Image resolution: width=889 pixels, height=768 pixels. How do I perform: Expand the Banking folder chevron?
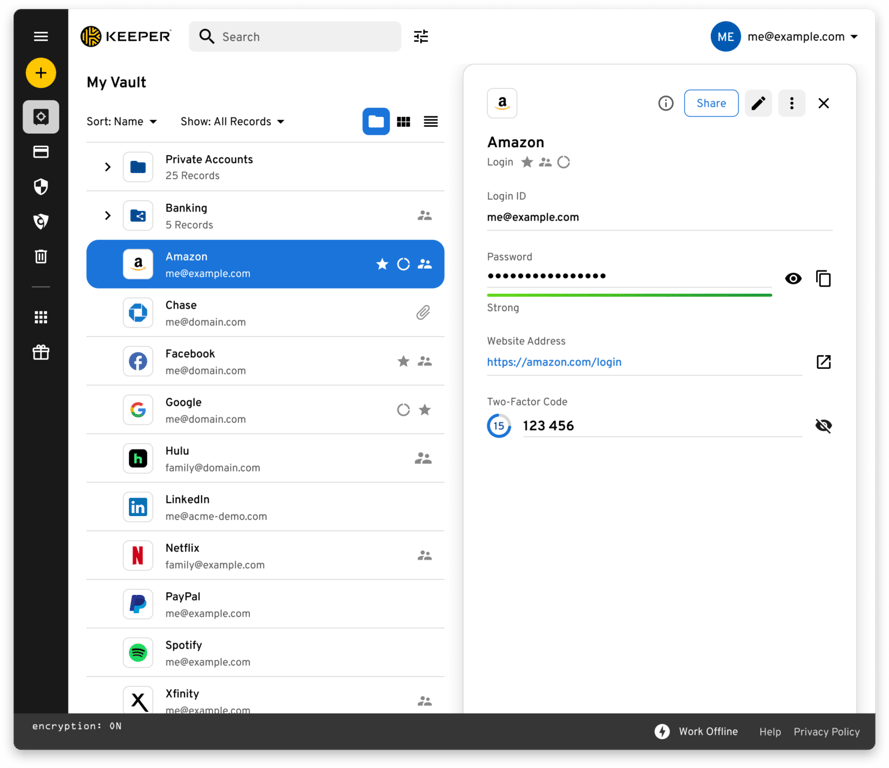point(108,215)
